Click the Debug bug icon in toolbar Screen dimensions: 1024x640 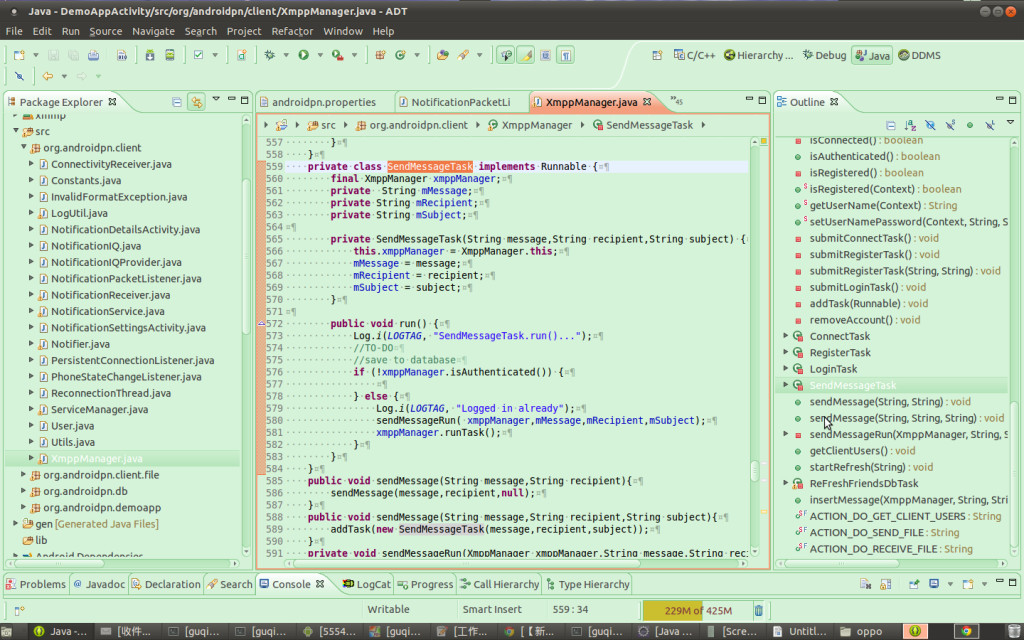[270, 56]
